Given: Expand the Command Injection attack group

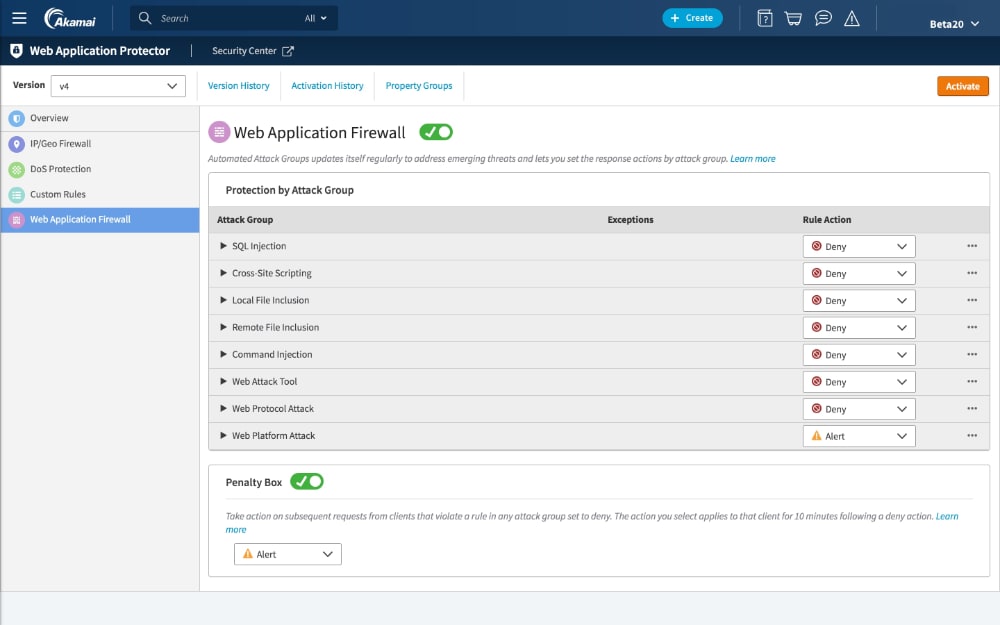Looking at the screenshot, I should pyautogui.click(x=223, y=354).
